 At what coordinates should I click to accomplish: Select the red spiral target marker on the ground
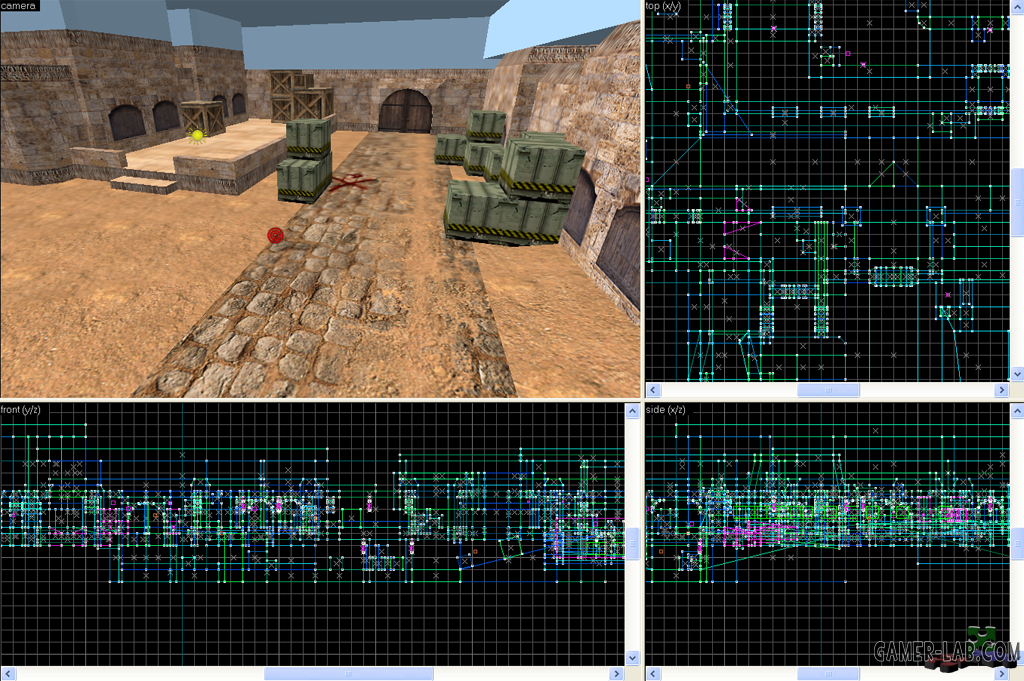click(x=276, y=235)
